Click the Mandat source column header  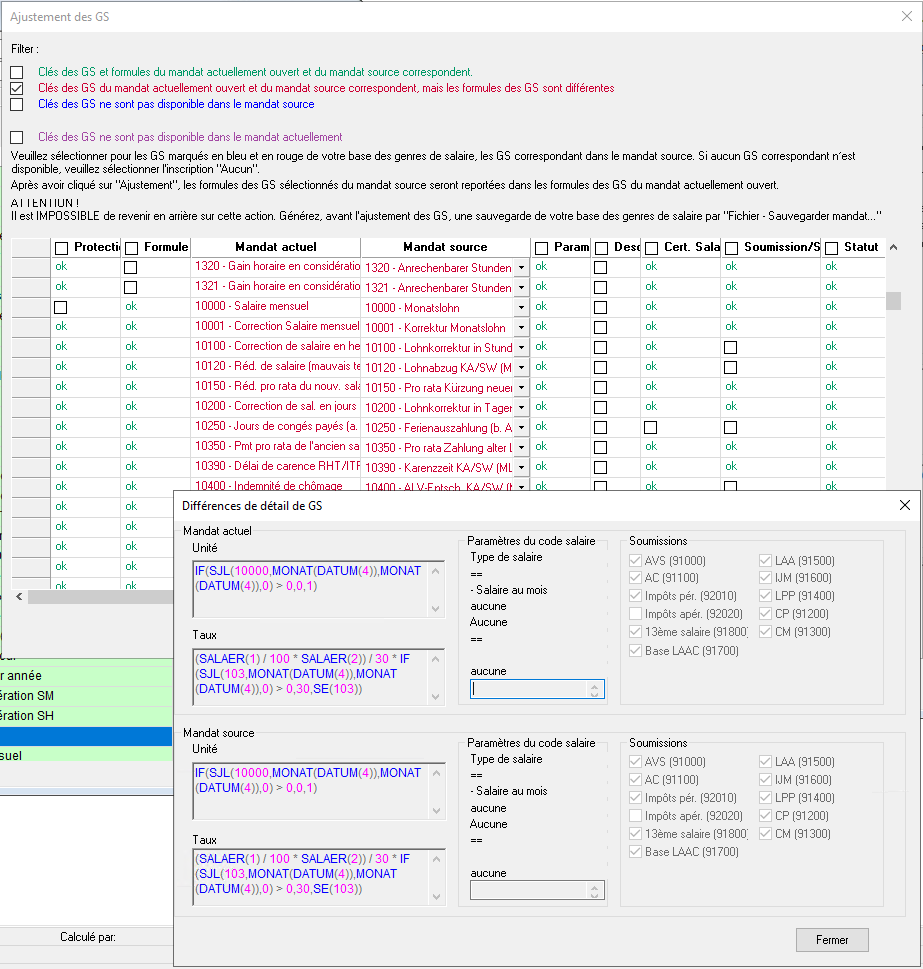tap(445, 247)
